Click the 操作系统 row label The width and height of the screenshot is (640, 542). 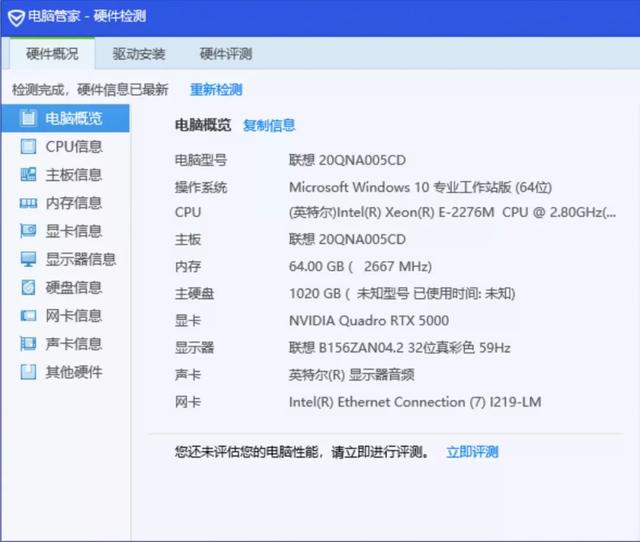201,187
